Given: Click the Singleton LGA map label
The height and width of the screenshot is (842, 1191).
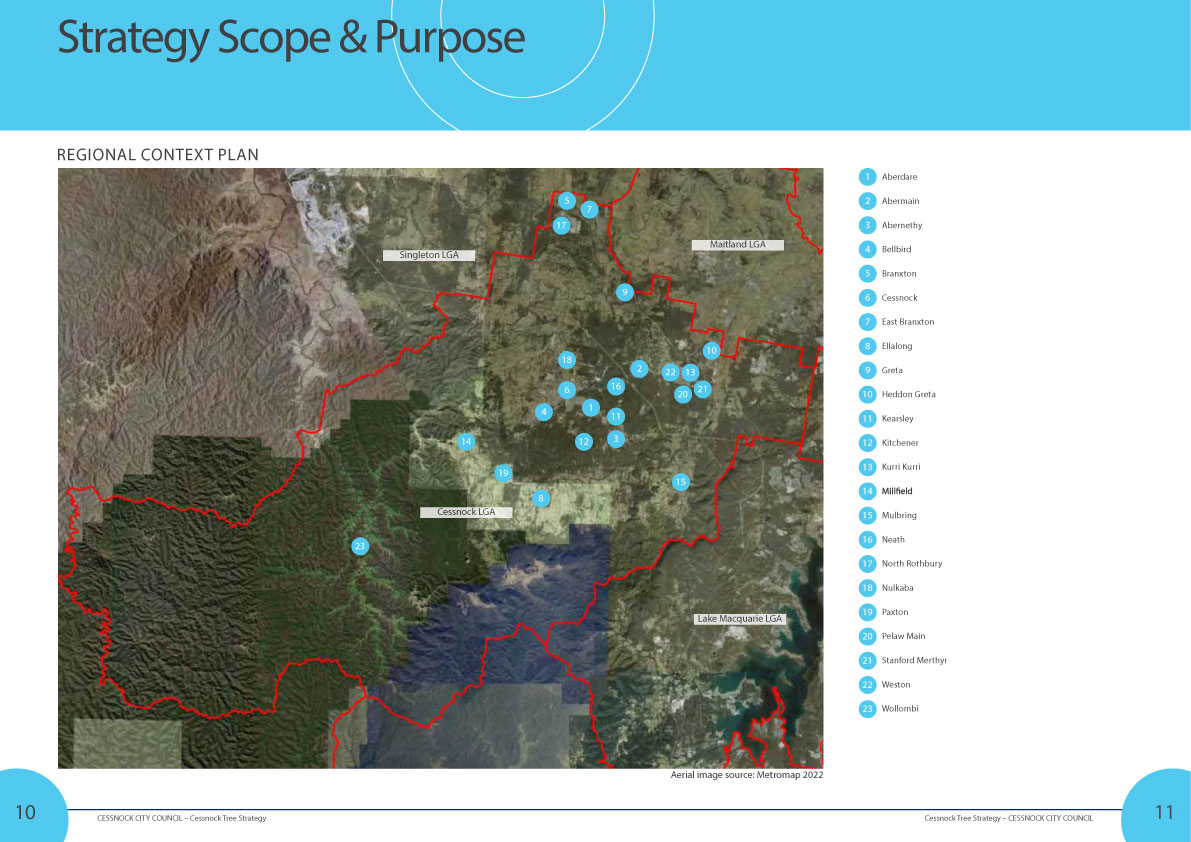Looking at the screenshot, I should 429,255.
